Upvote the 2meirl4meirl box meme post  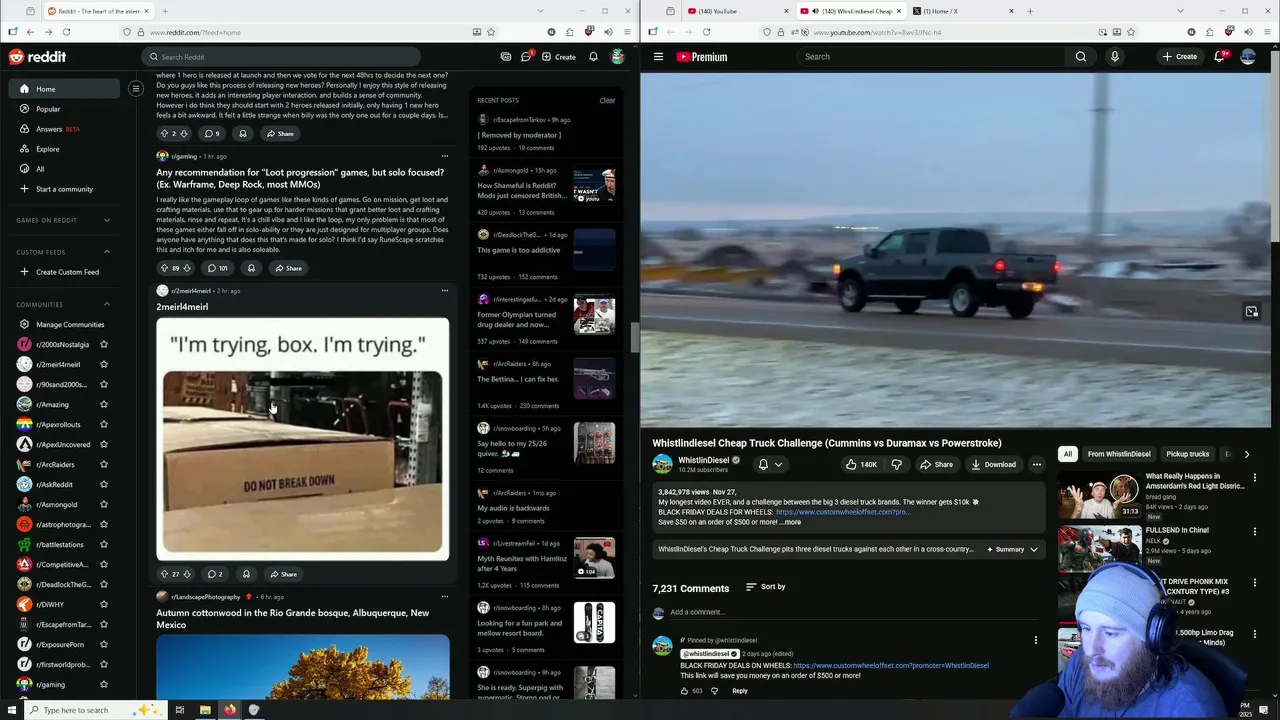(x=164, y=574)
